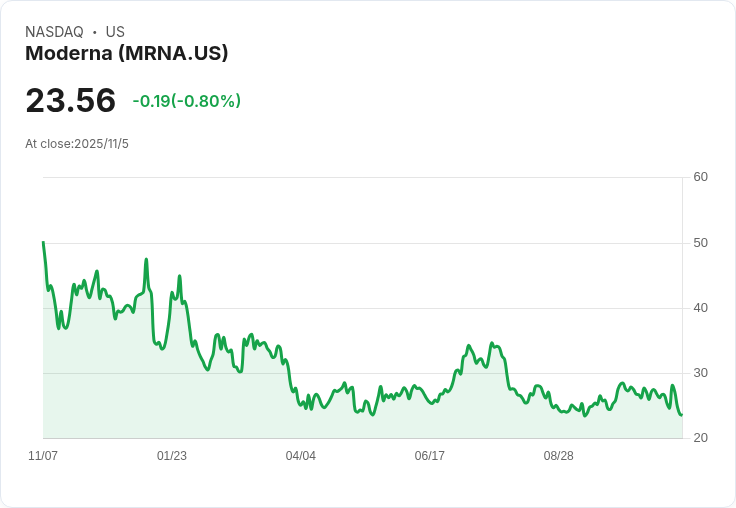The width and height of the screenshot is (736, 508).
Task: Click the 20 y-axis label
Action: (x=700, y=438)
